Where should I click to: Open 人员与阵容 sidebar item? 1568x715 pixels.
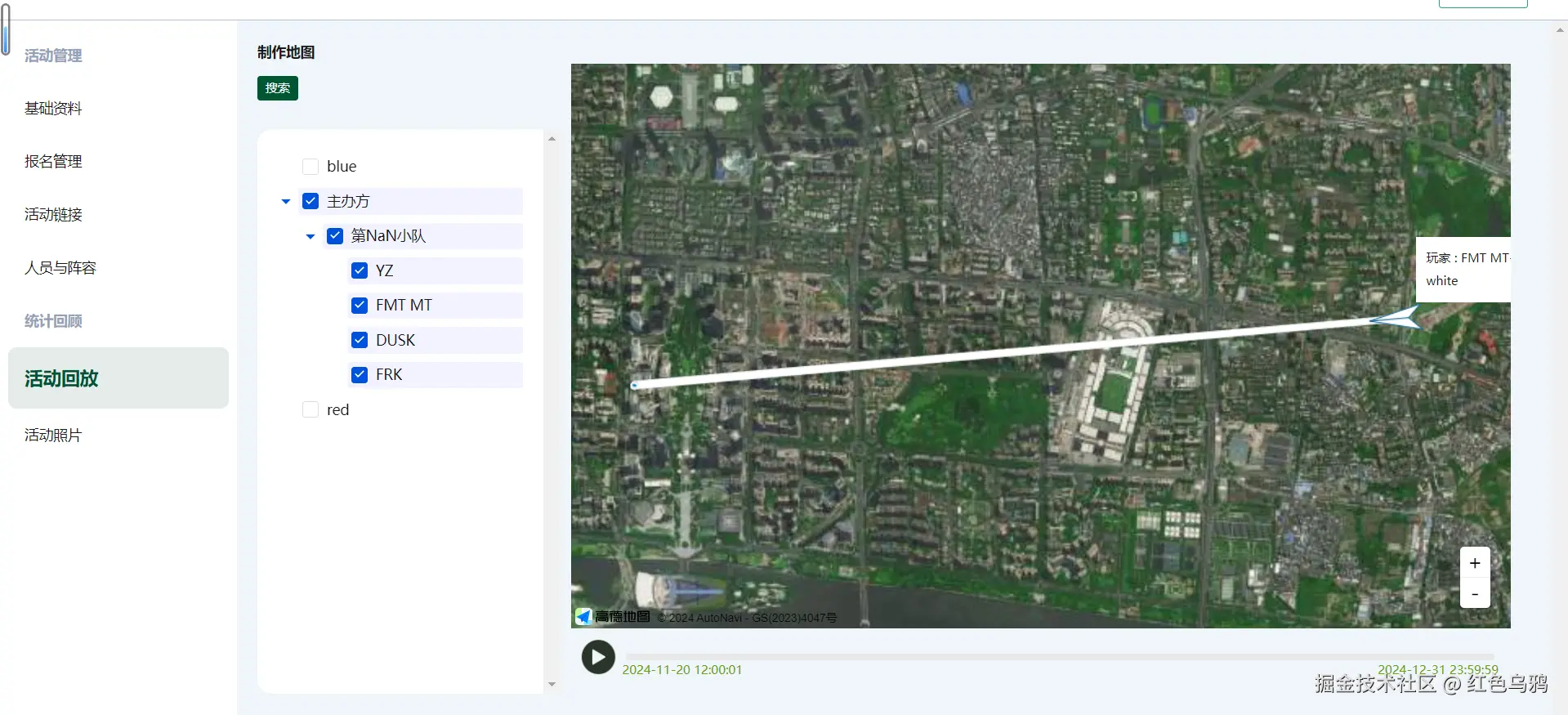point(60,268)
